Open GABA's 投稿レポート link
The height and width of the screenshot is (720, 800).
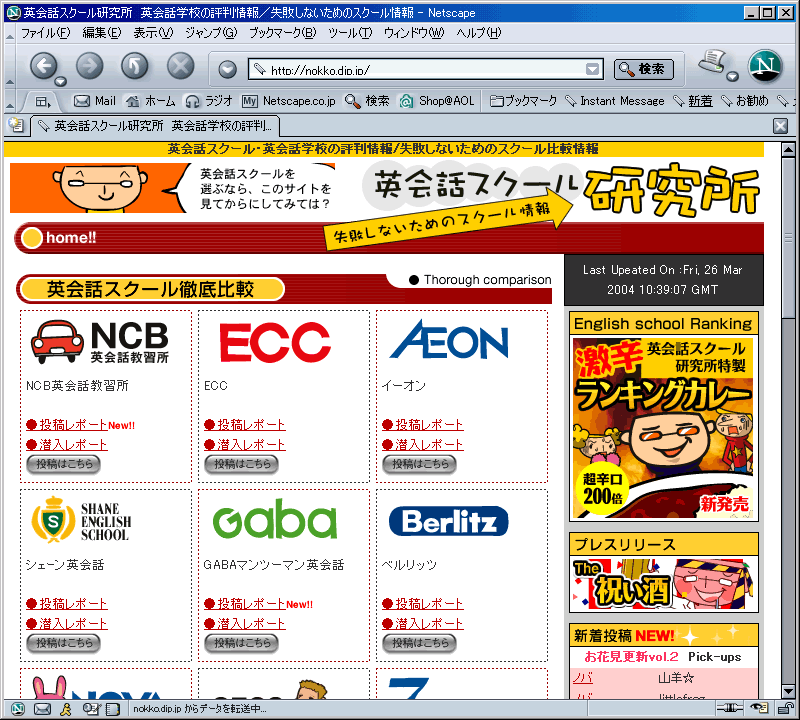tap(244, 604)
